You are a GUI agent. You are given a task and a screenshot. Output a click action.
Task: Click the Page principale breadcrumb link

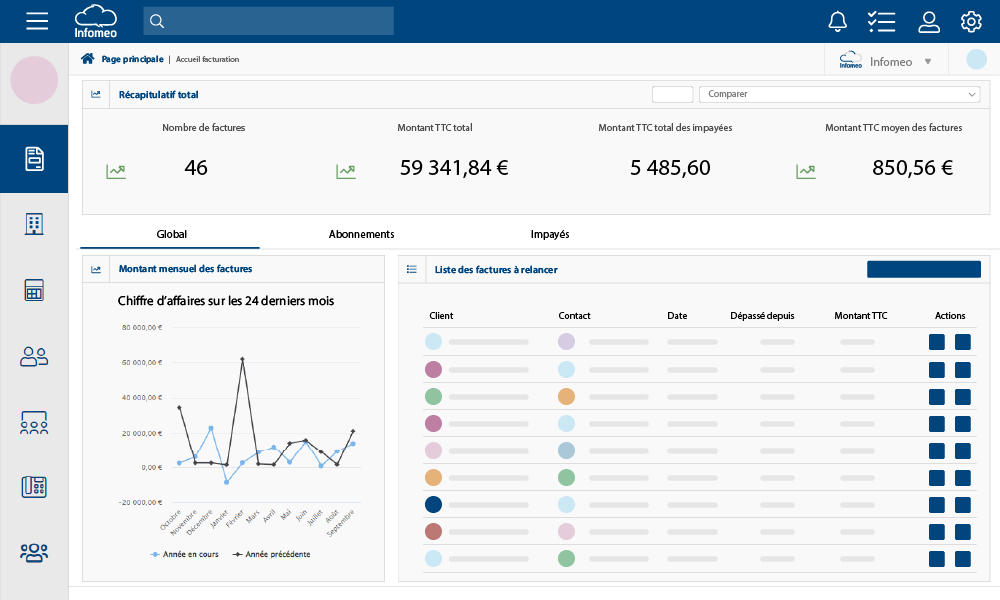(x=132, y=59)
